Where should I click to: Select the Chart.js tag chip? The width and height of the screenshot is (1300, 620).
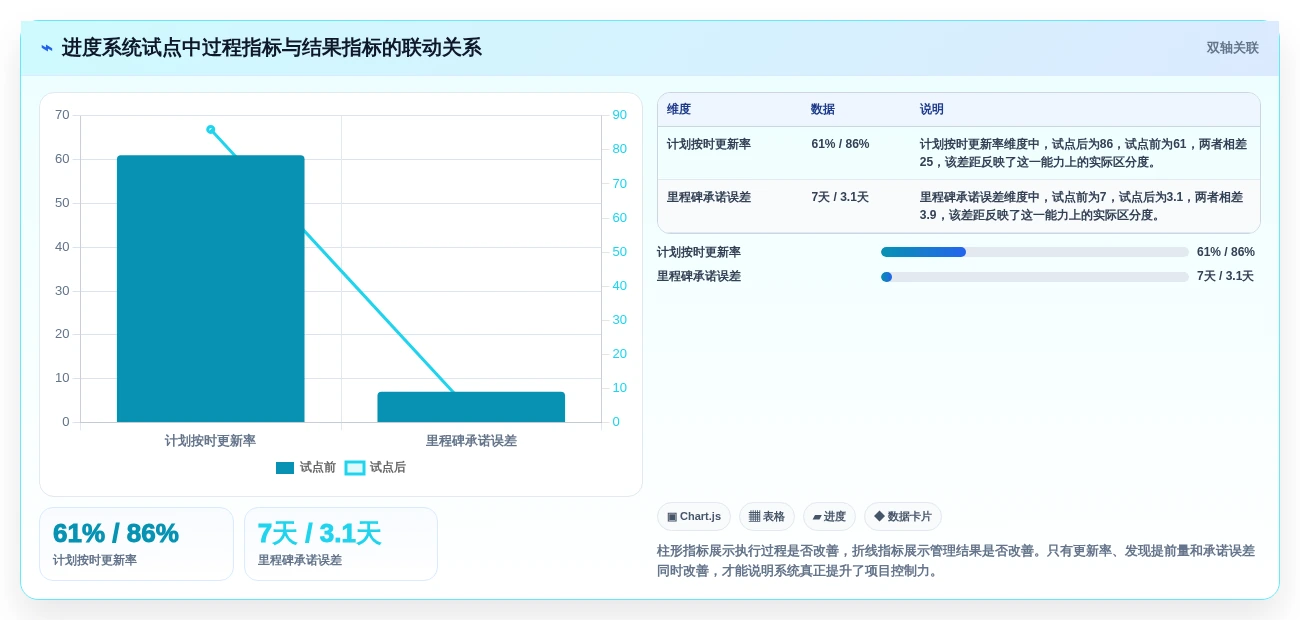tap(694, 516)
